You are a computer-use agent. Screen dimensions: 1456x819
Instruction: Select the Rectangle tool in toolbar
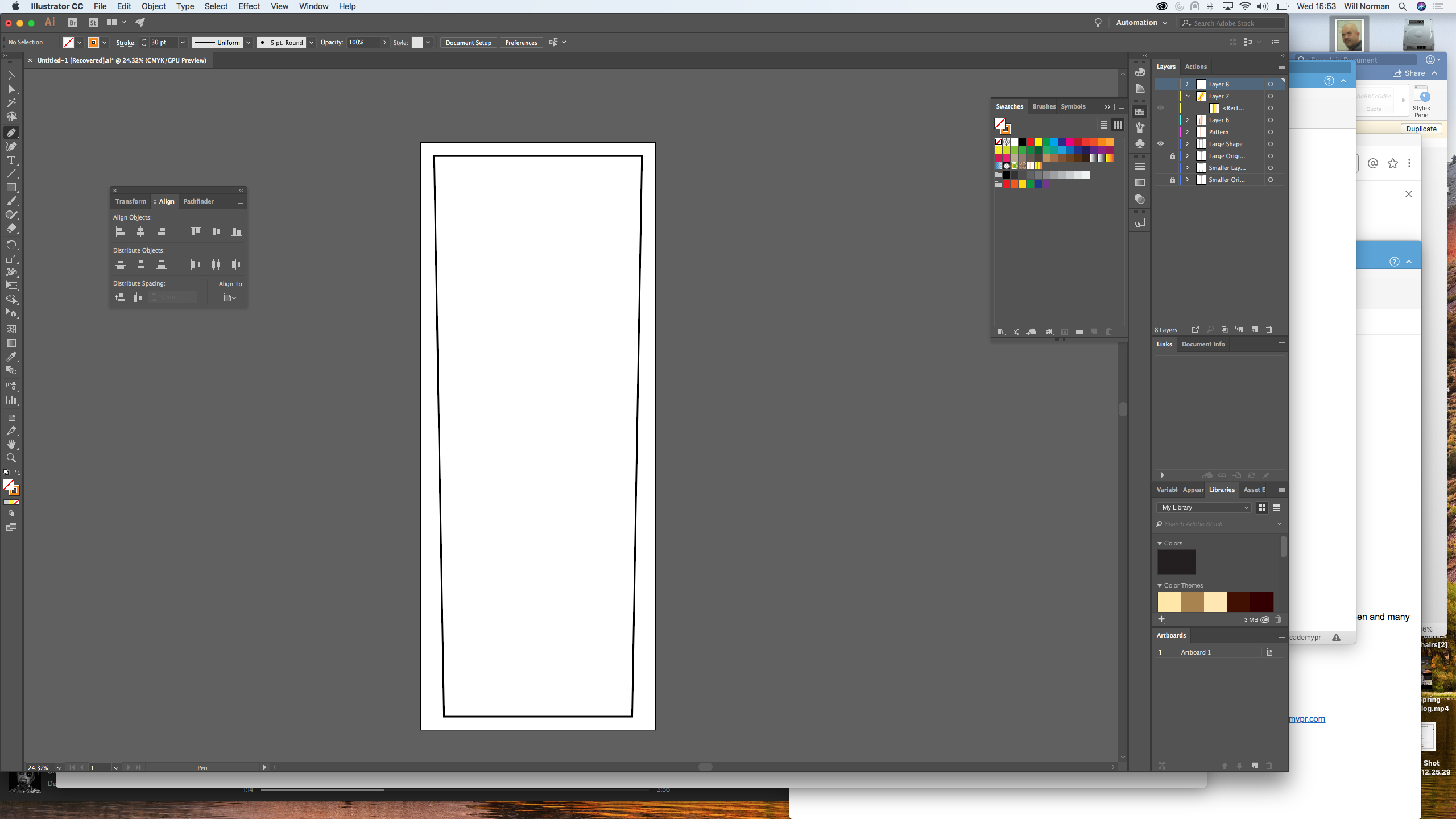coord(11,187)
